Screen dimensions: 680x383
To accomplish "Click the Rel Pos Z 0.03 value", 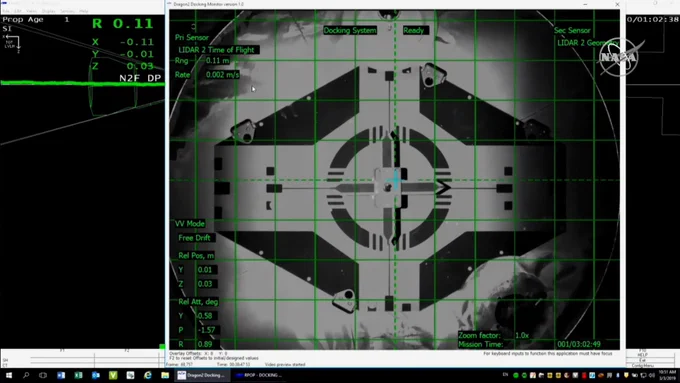I will [205, 284].
